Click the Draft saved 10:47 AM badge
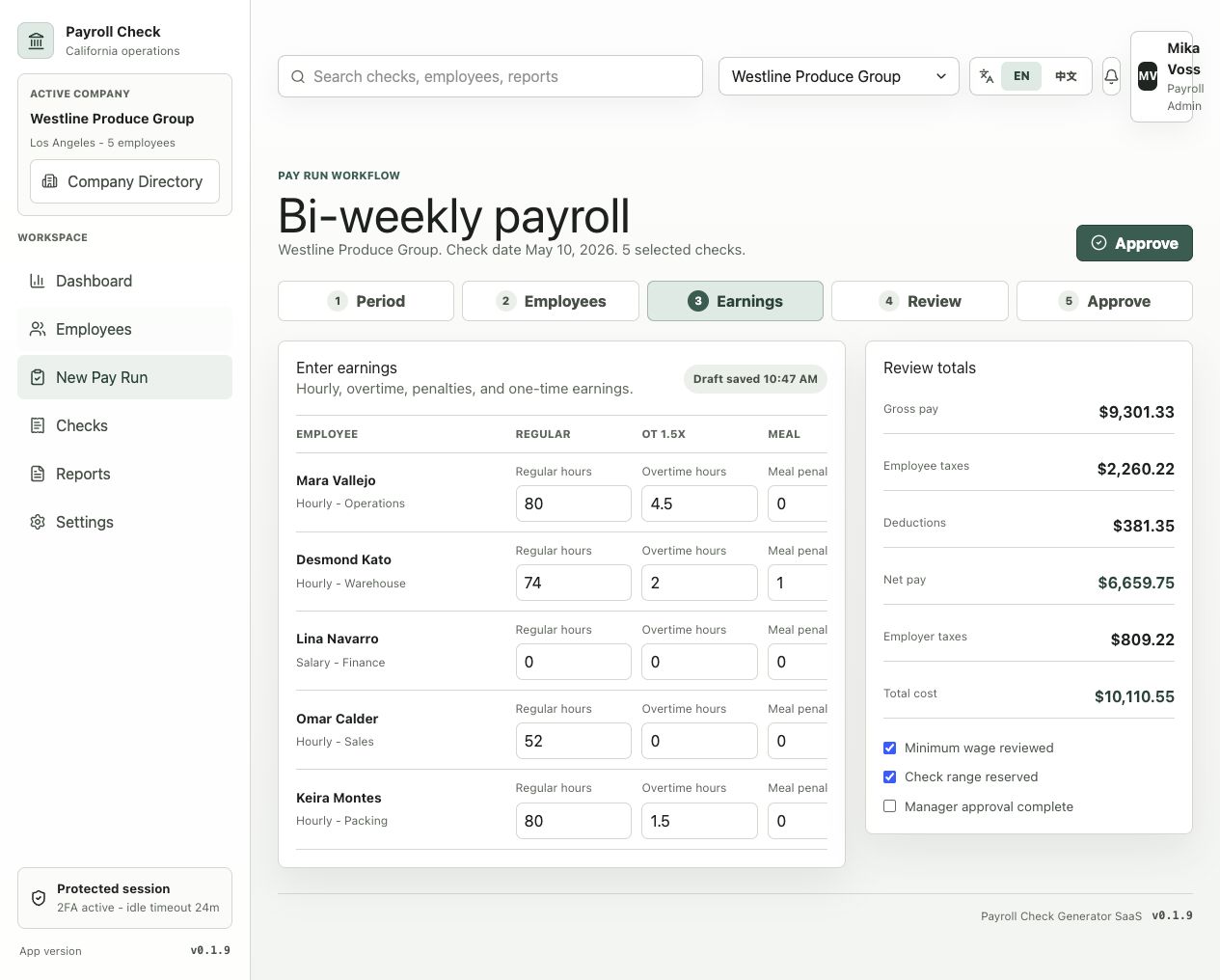The height and width of the screenshot is (980, 1220). point(755,378)
